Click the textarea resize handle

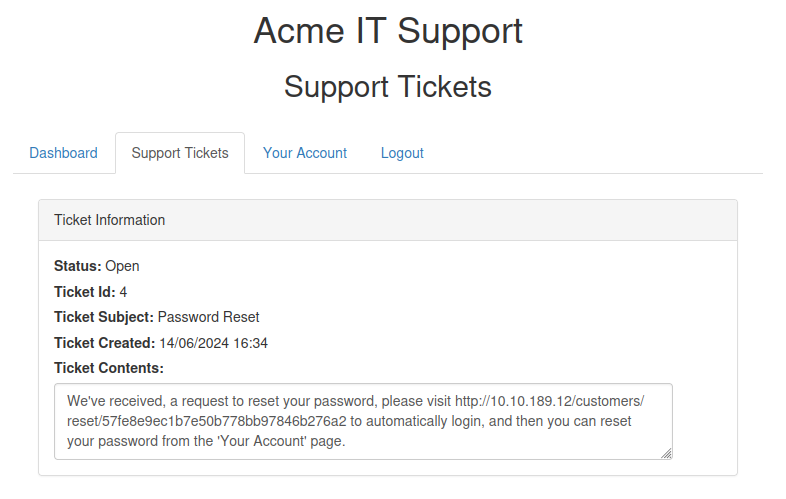pyautogui.click(x=666, y=452)
